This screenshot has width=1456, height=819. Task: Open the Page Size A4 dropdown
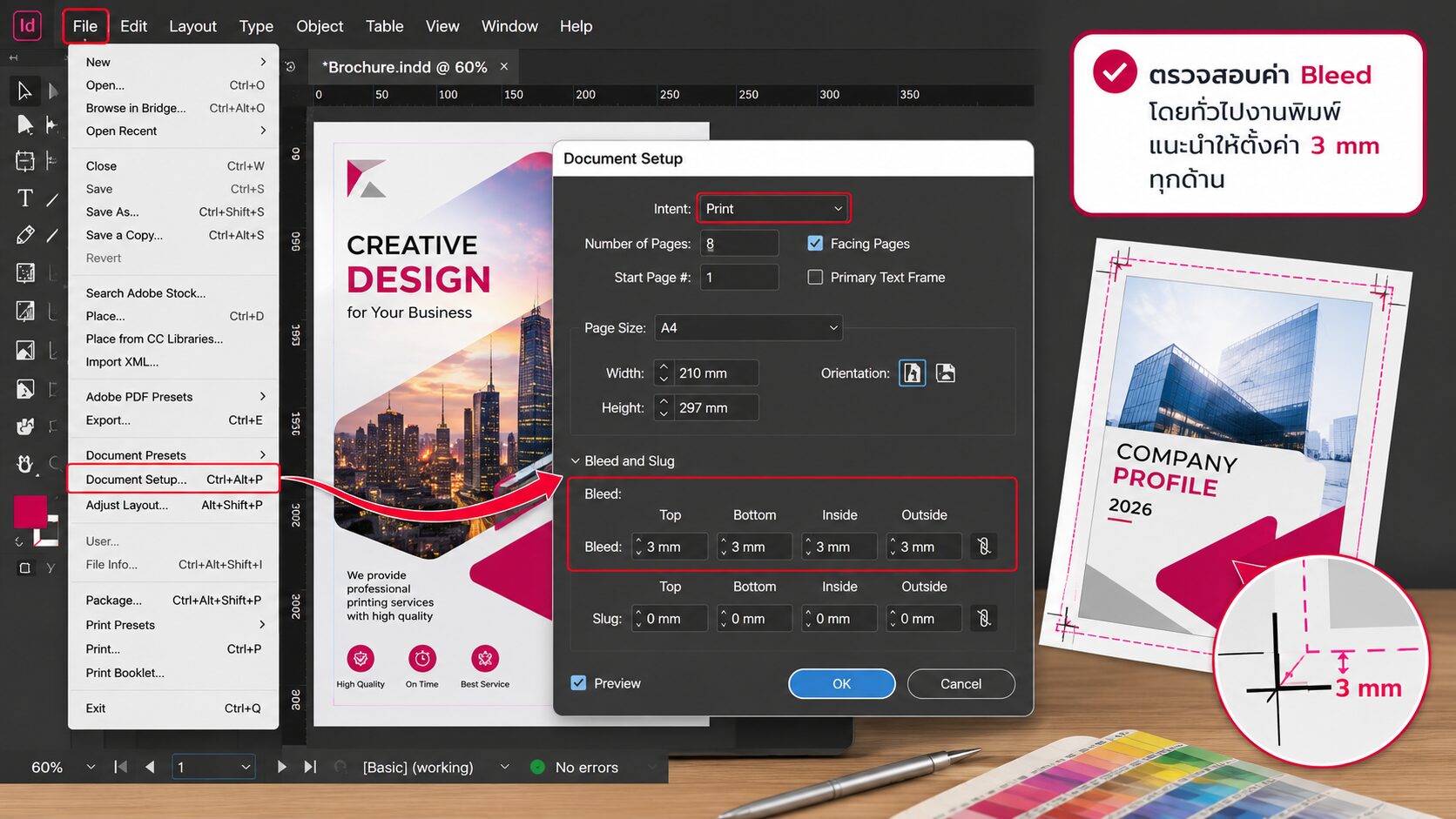(748, 328)
